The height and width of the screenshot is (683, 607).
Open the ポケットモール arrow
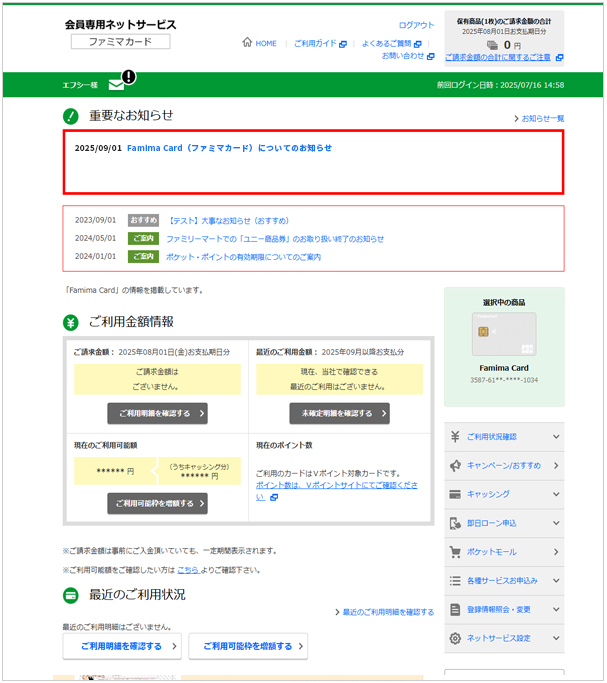coord(556,552)
